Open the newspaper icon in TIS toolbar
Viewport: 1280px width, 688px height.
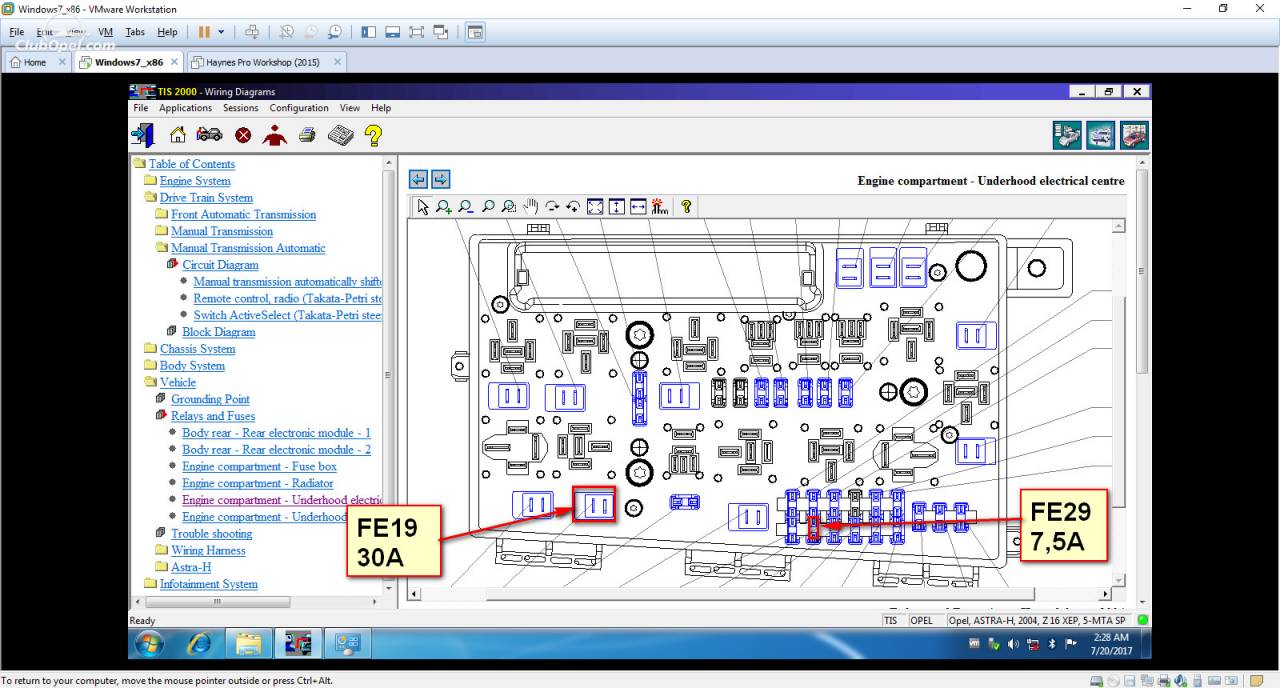pyautogui.click(x=341, y=135)
